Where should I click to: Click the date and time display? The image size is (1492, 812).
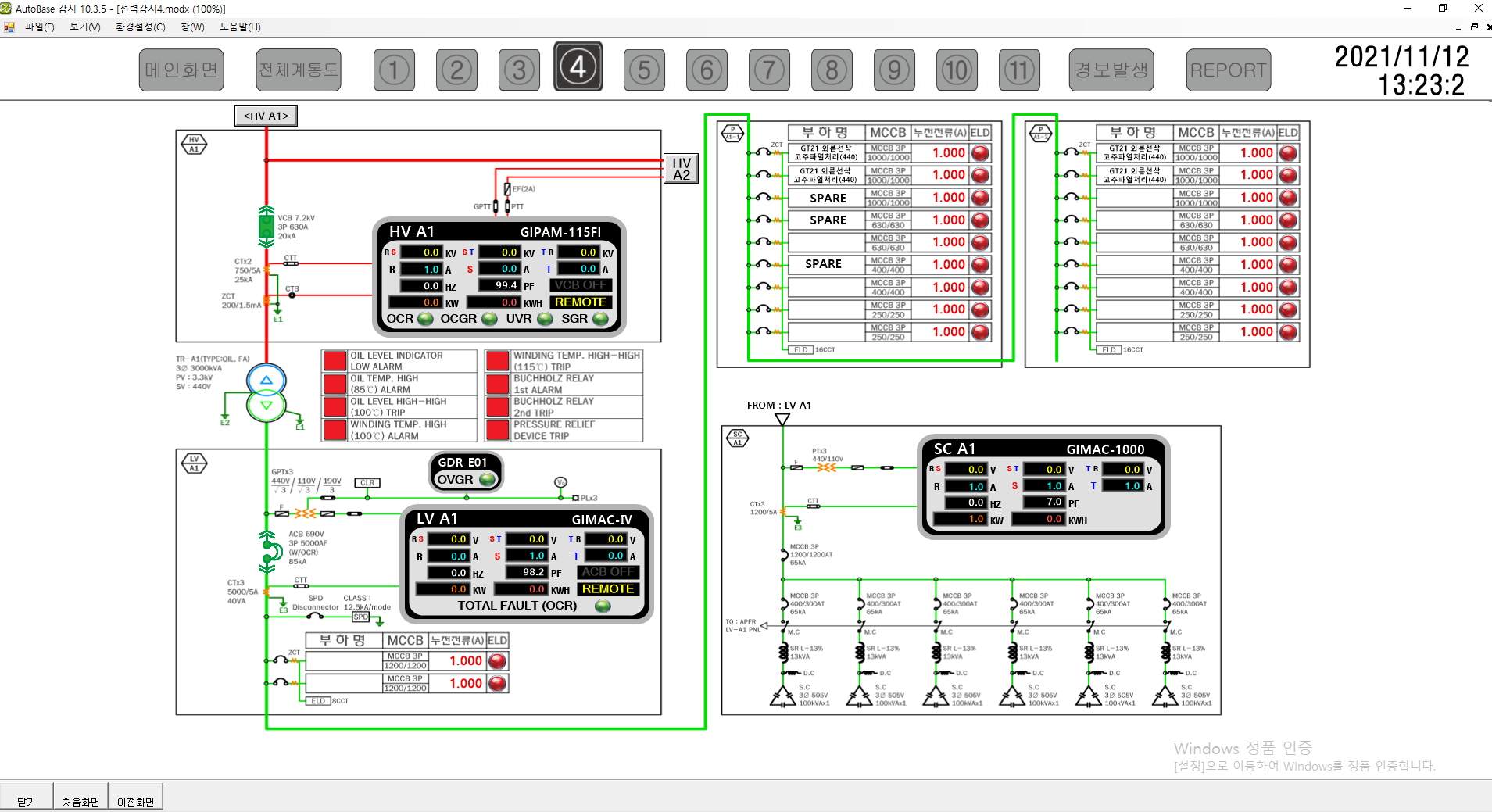tap(1401, 70)
